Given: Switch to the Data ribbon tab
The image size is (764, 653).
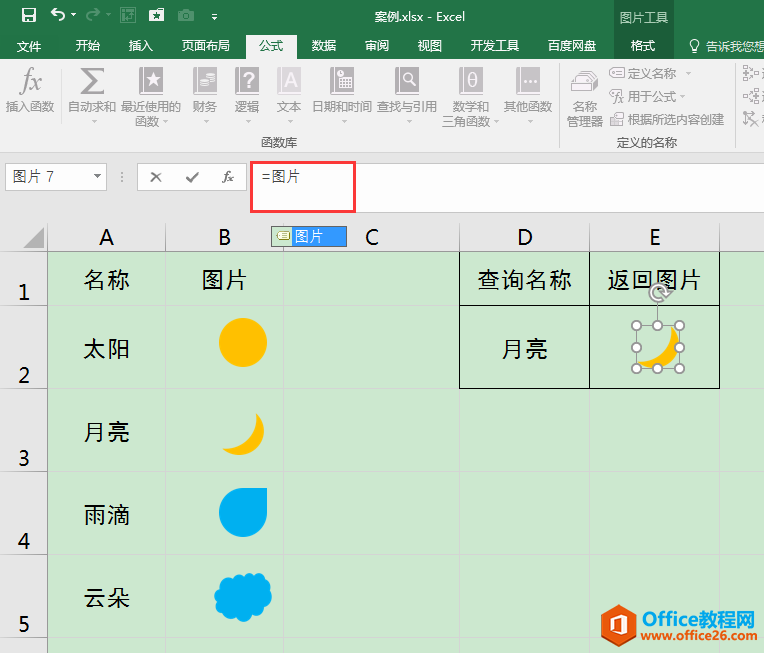Looking at the screenshot, I should (323, 46).
